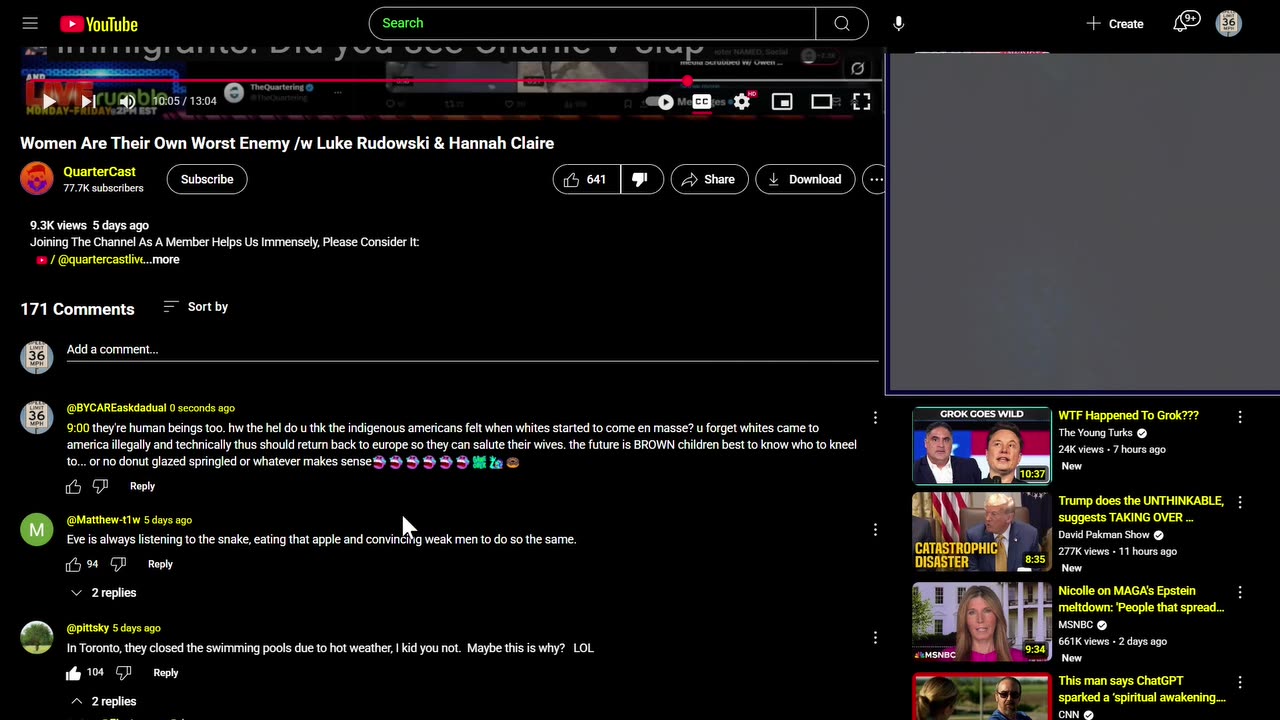Visit @Matthew-t1w commenter profile
The width and height of the screenshot is (1280, 720).
[x=103, y=520]
